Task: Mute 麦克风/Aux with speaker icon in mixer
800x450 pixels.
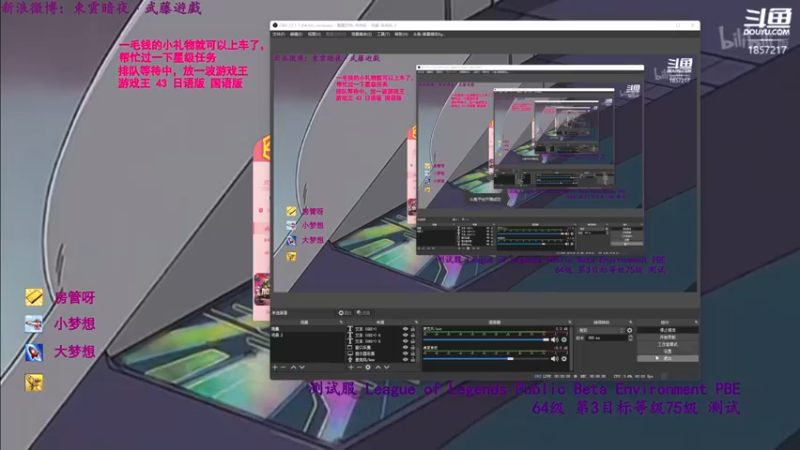Action: 555,340
